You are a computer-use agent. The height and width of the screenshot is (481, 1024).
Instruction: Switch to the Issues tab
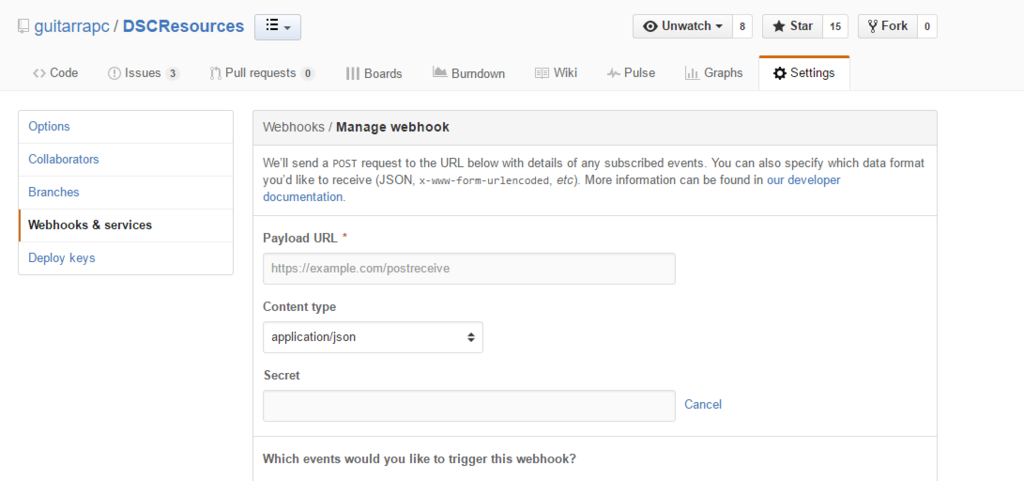pyautogui.click(x=143, y=73)
